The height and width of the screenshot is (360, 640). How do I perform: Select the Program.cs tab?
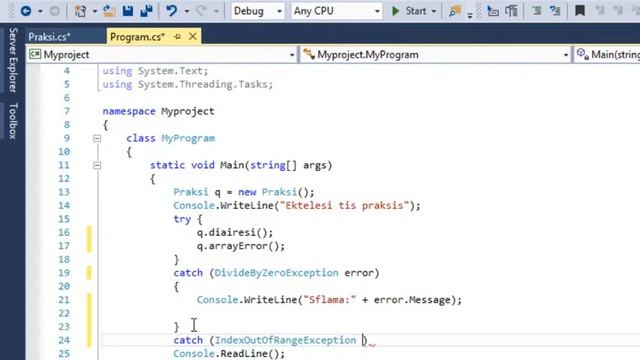point(137,37)
